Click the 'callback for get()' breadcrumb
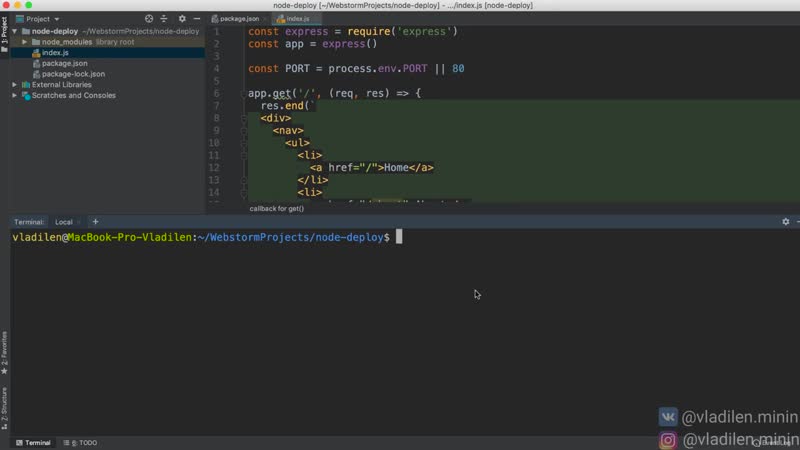 [x=277, y=208]
